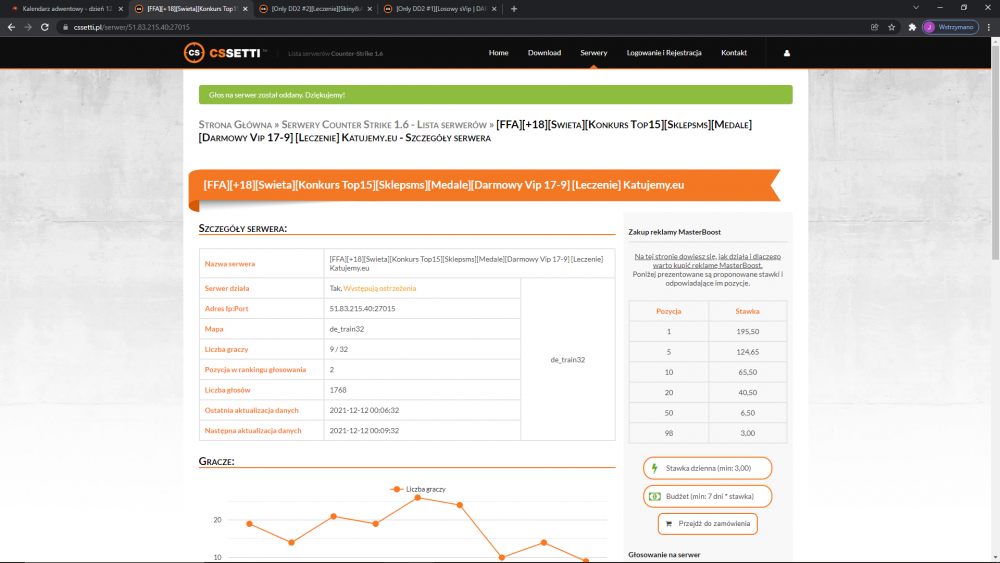Close the [Only DD2 #1] tab
Screen dimensions: 1000x563
(x=494, y=9)
